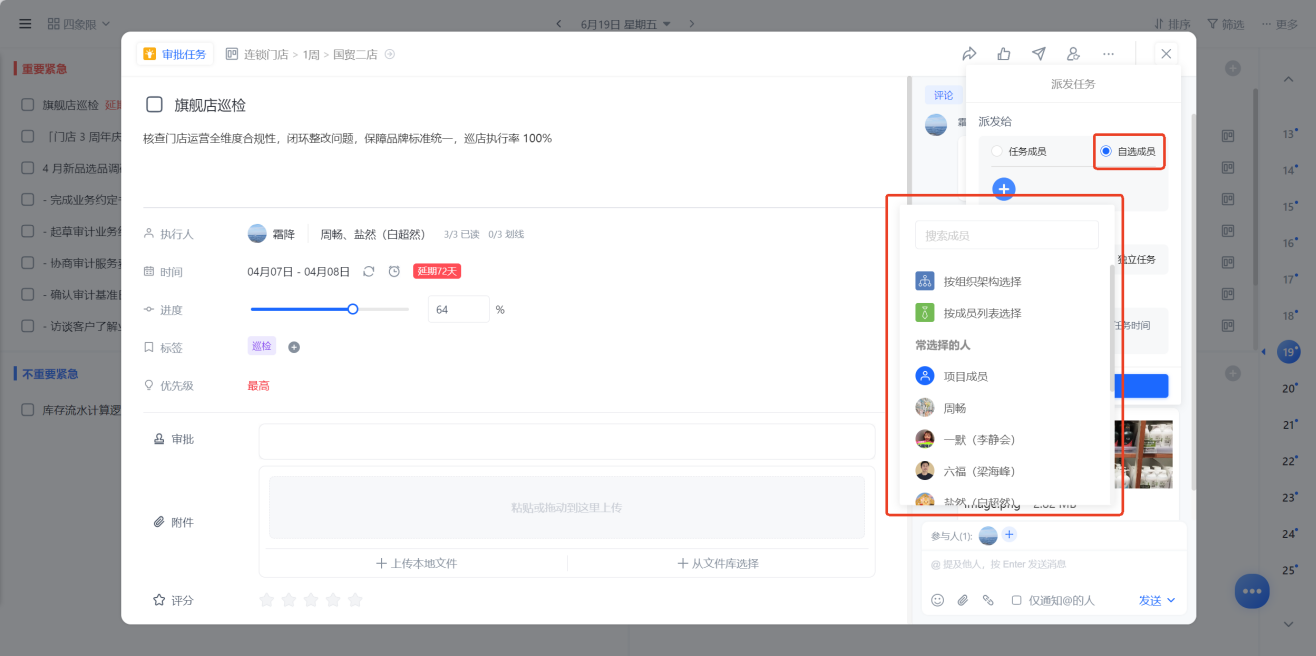Open the 四象限 view dropdown

79,23
